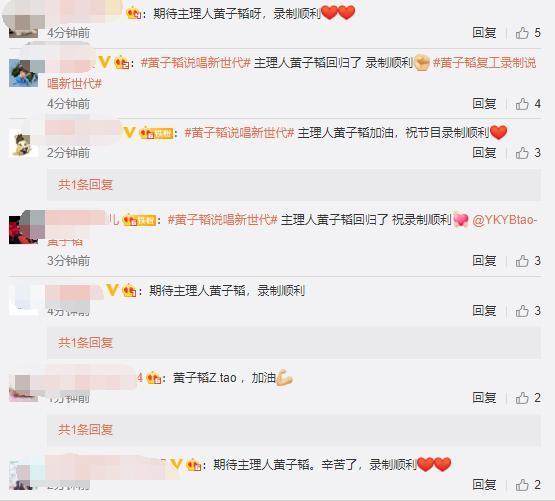Open avatar of second commenter in blue
The image size is (555, 501).
(23, 73)
